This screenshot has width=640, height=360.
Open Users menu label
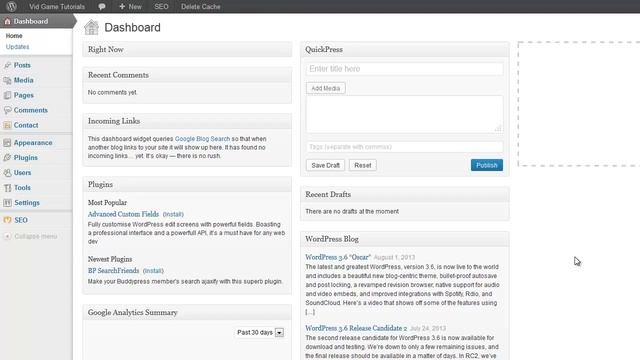point(22,173)
